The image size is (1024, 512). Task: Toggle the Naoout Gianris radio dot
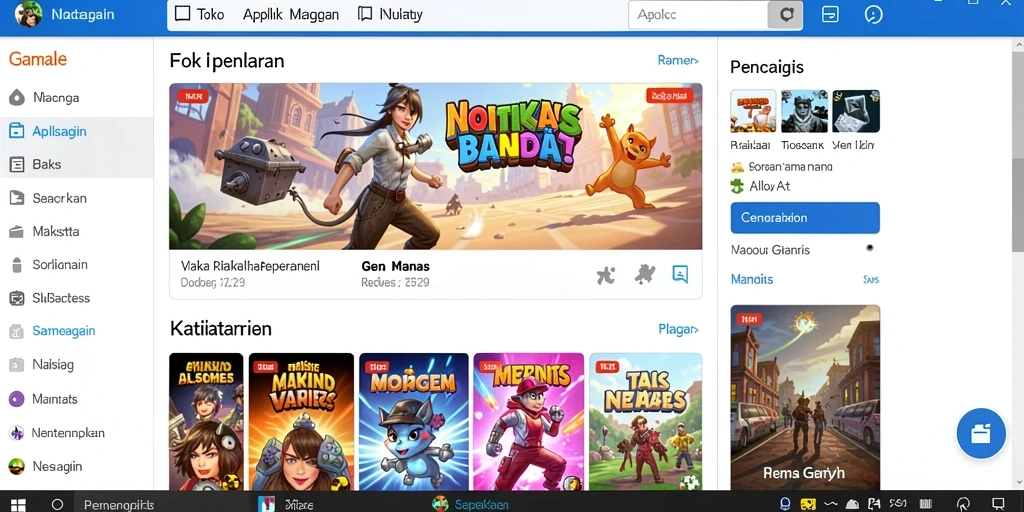tap(869, 248)
